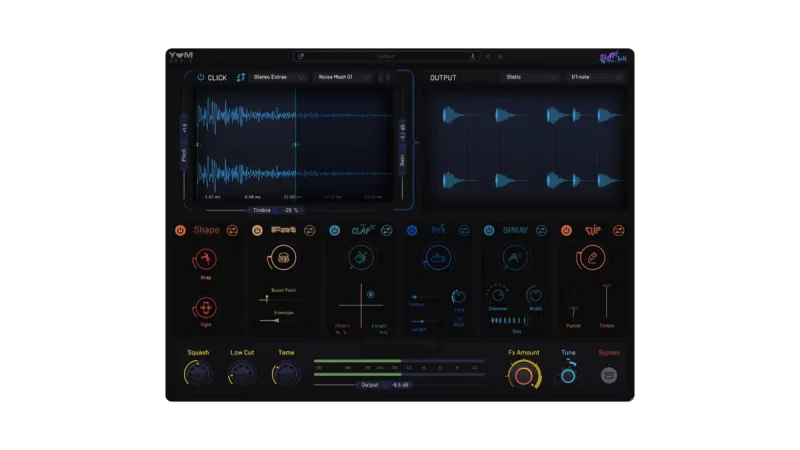Expand the Static output mode dropdown
800x450 pixels.
click(x=530, y=77)
